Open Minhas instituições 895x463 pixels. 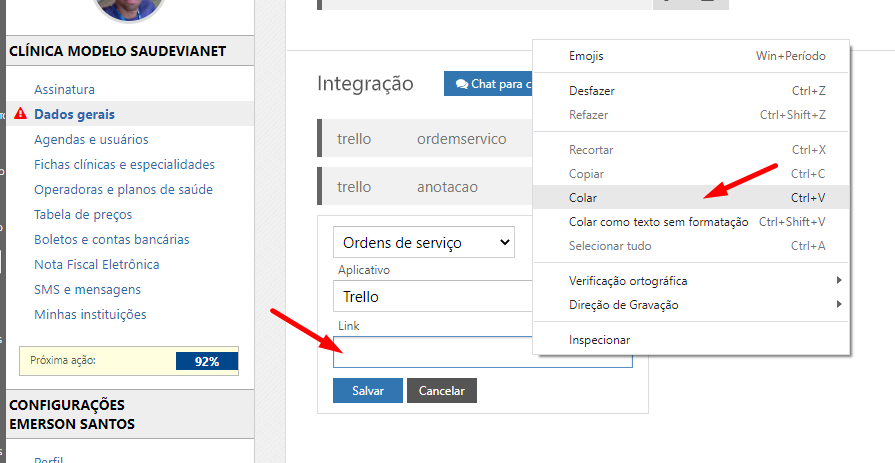90,315
